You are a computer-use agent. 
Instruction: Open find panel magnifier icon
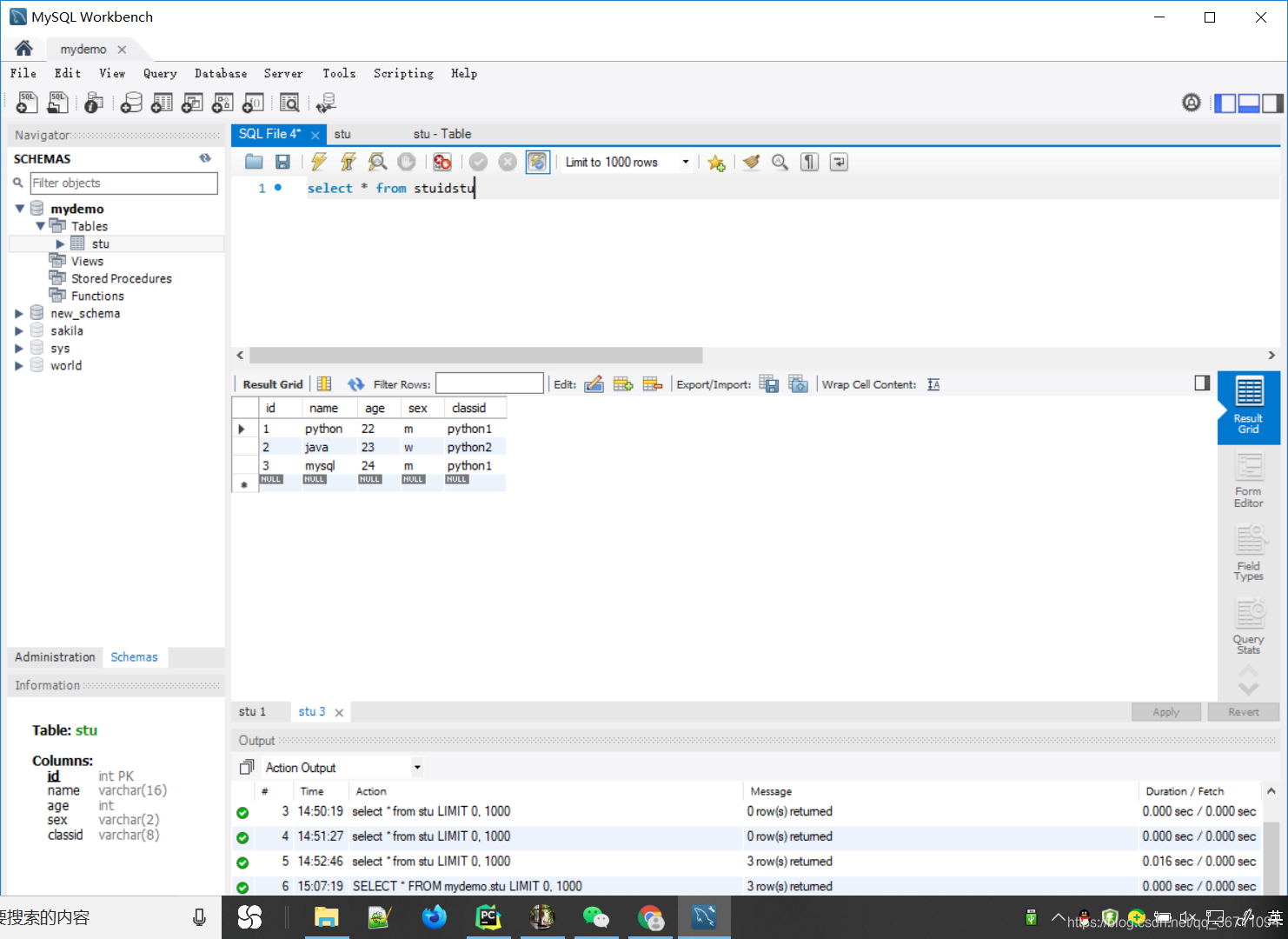(x=780, y=162)
